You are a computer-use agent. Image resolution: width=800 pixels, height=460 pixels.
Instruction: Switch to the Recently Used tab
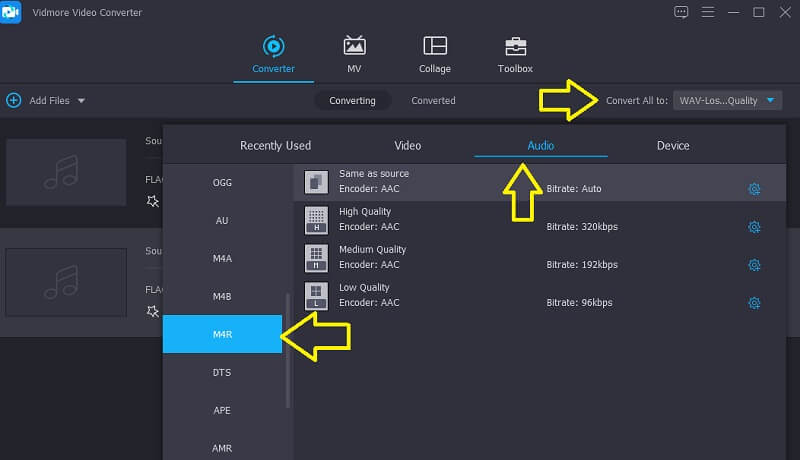276,146
